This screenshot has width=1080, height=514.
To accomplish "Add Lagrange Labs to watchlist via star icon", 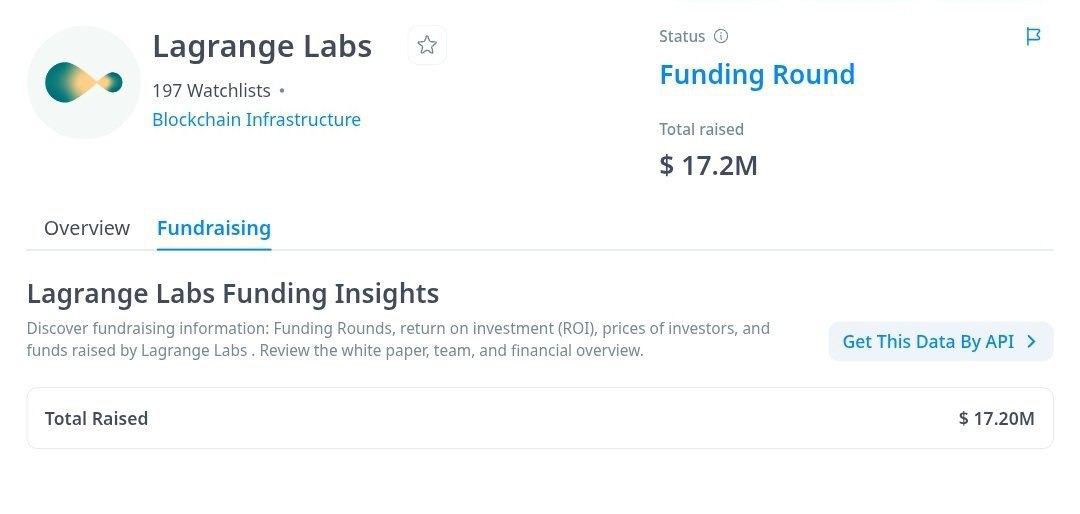I will coord(427,45).
